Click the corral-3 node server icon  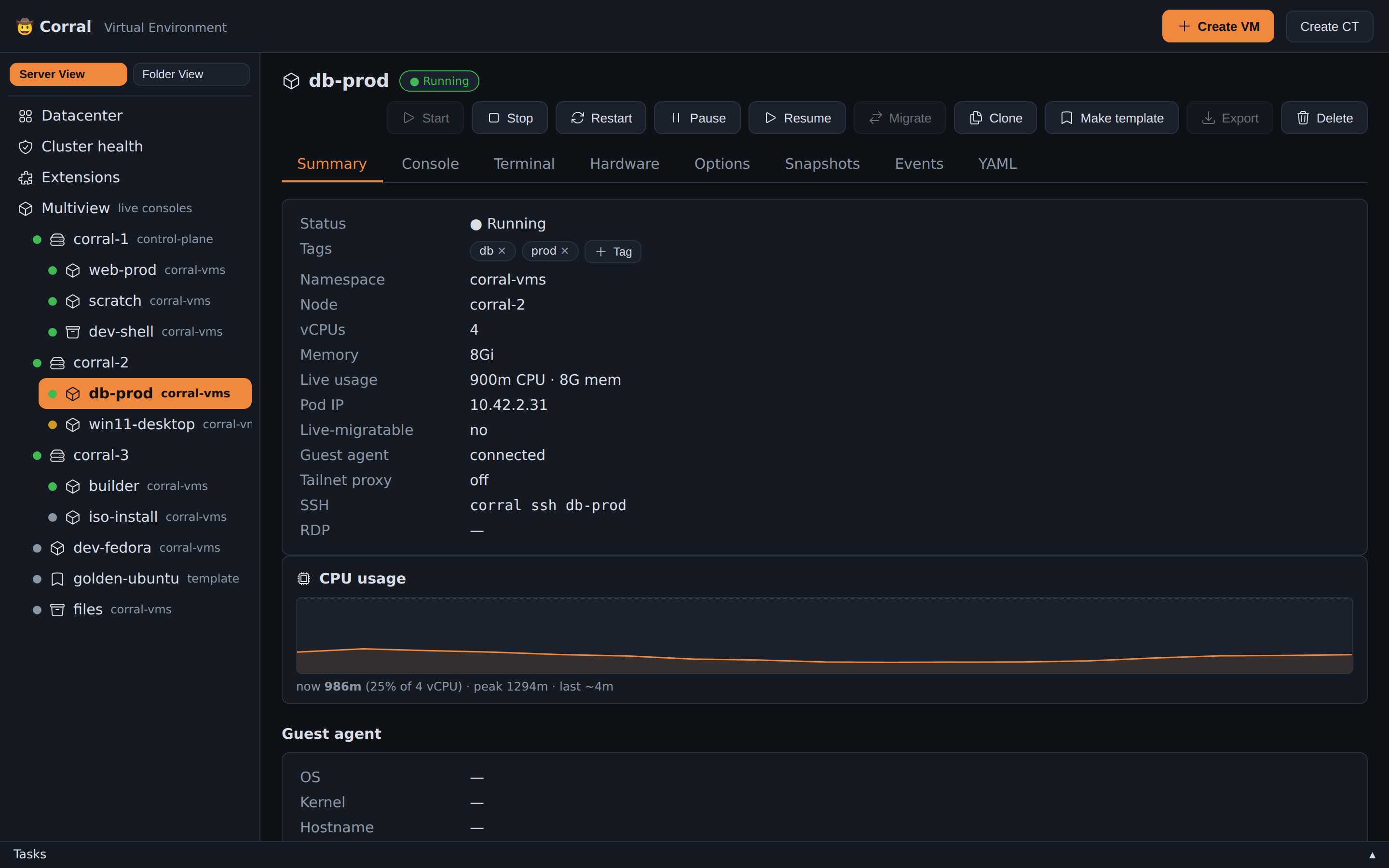(57, 456)
